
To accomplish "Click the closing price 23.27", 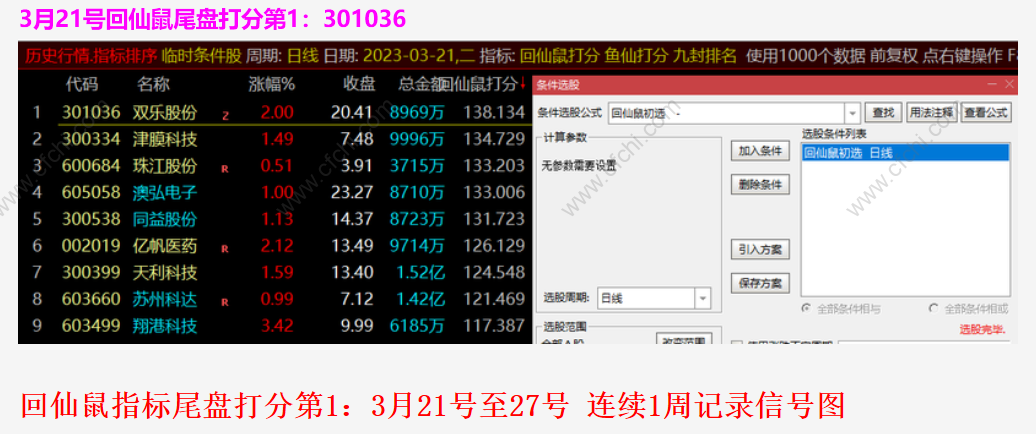I will [x=352, y=192].
